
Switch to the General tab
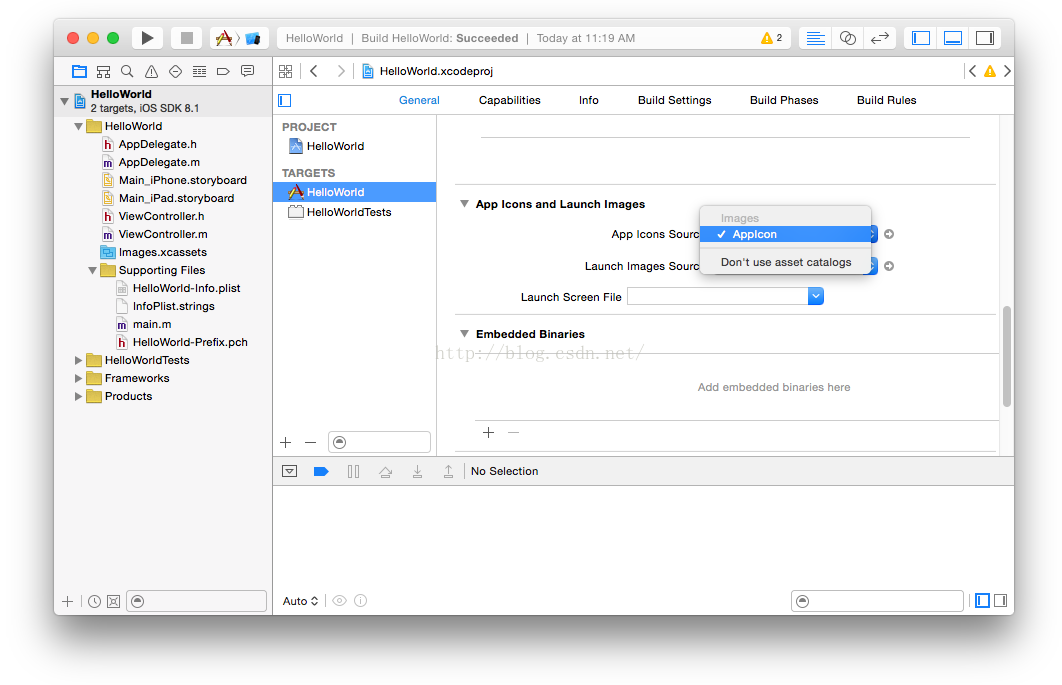419,100
